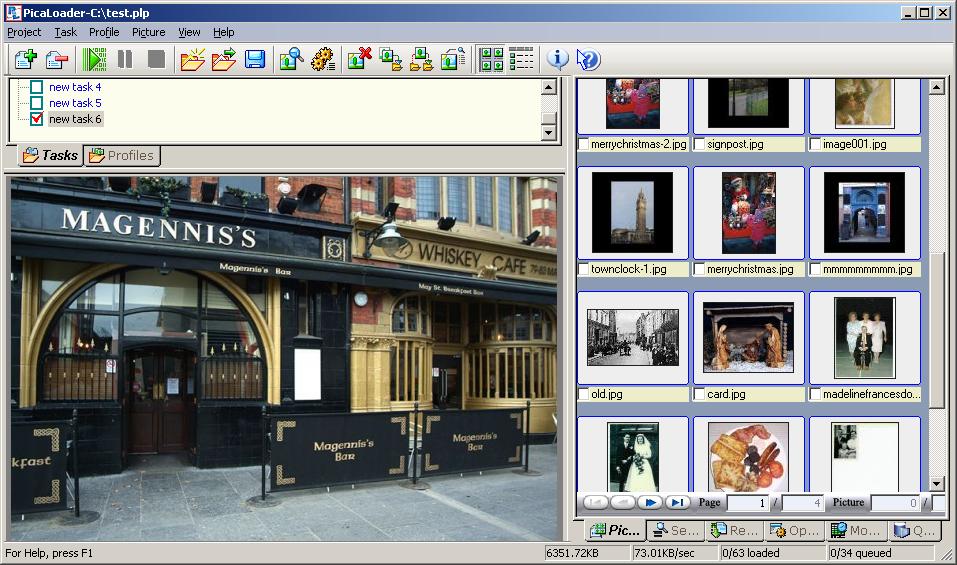
Task: Open the Project menu
Action: [x=24, y=32]
